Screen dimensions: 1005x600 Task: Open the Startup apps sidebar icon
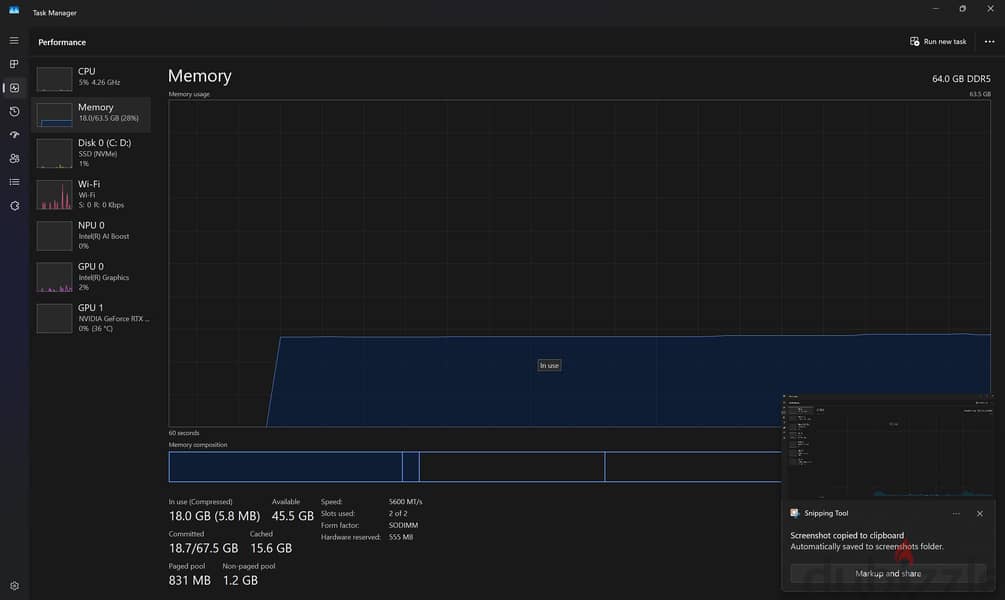pyautogui.click(x=14, y=135)
